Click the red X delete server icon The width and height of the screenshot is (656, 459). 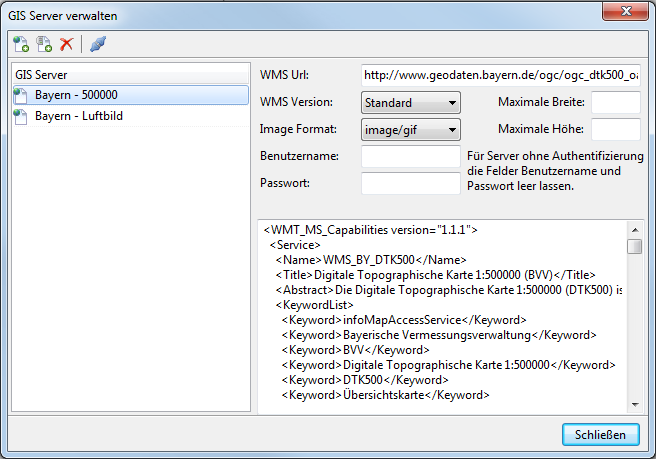67,44
